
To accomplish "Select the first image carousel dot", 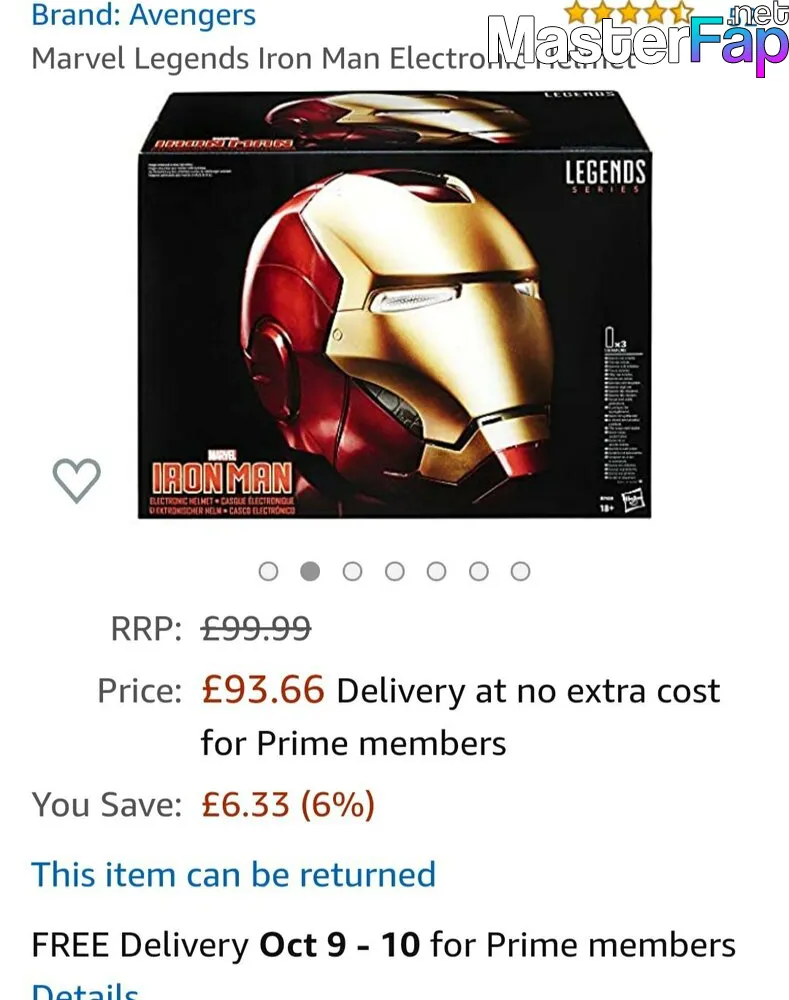I will pyautogui.click(x=269, y=571).
